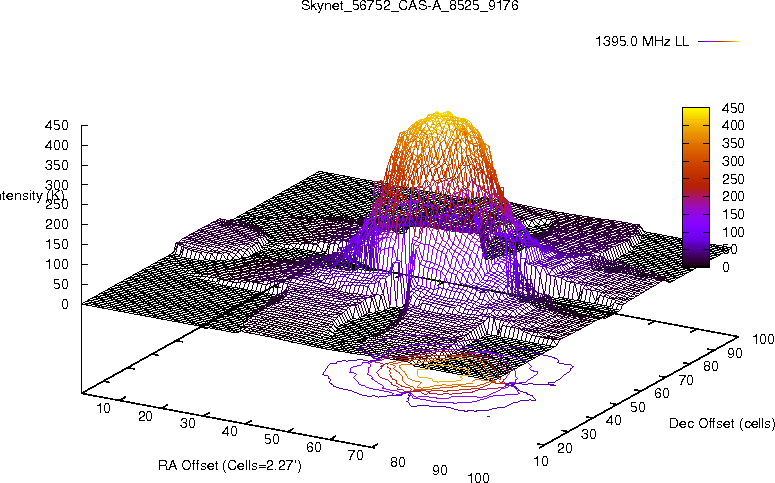Click the 30 tick on the RA Offset axis
The width and height of the screenshot is (775, 483).
click(188, 424)
